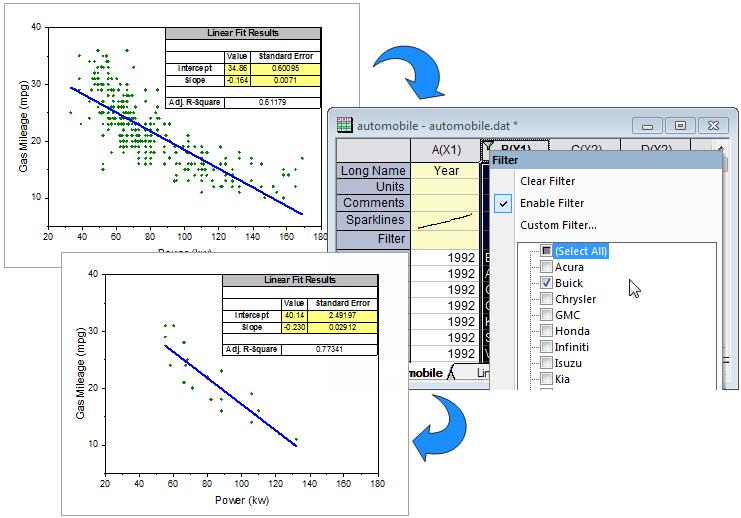Screen dimensions: 741x518
Task: Select the Infiniti checkbox
Action: coord(546,347)
